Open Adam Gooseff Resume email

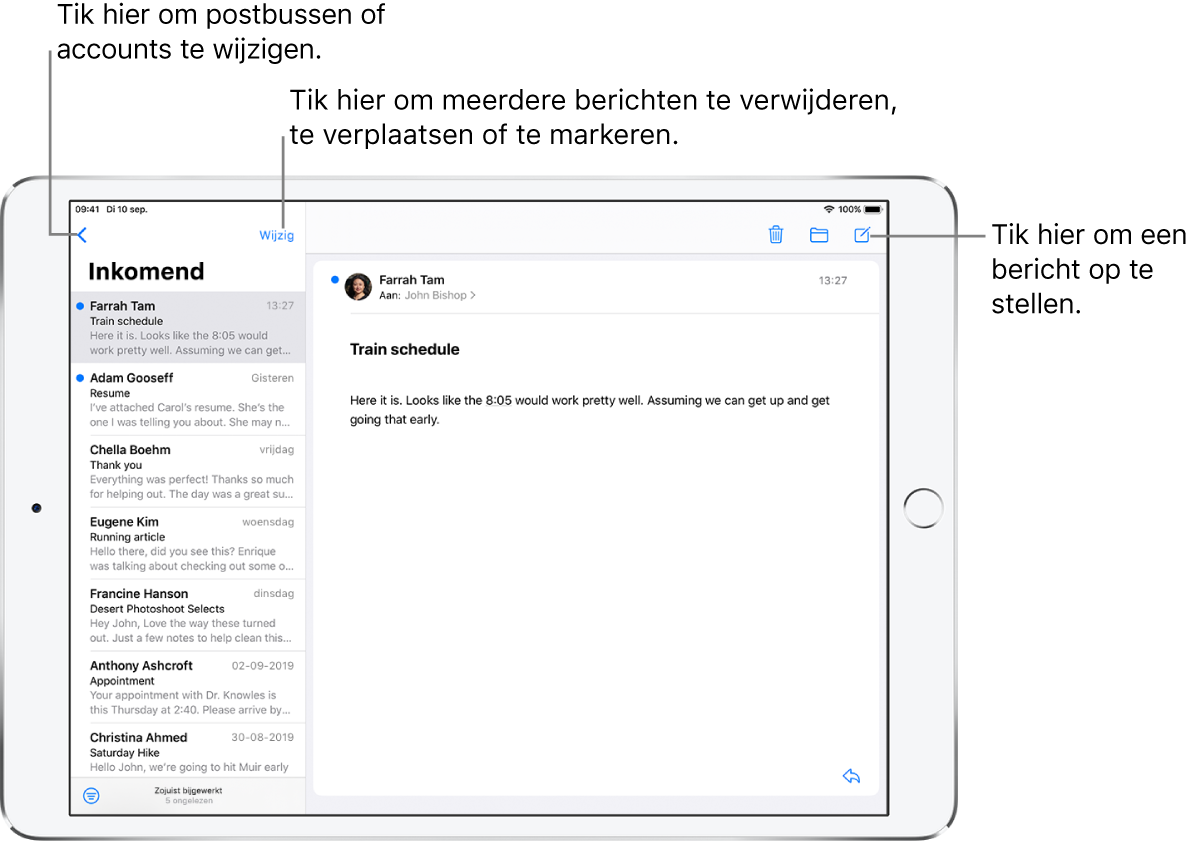(189, 400)
